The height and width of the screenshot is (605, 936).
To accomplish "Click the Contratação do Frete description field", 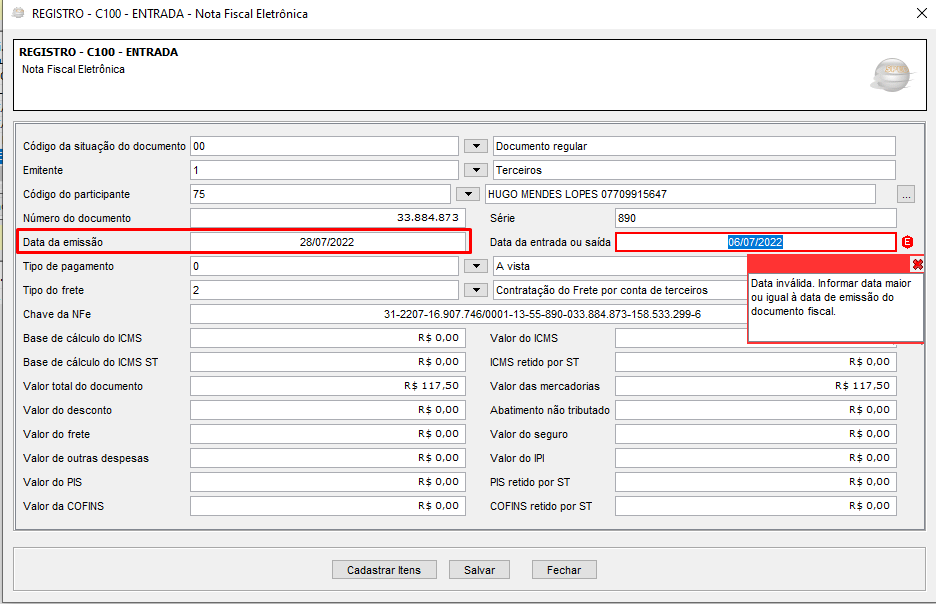I will (x=620, y=290).
